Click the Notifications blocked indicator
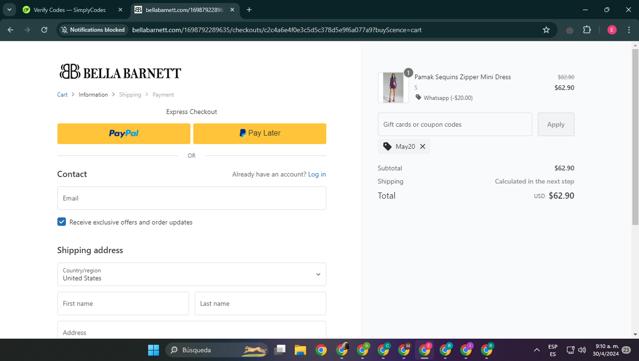639x361 pixels. tap(93, 30)
